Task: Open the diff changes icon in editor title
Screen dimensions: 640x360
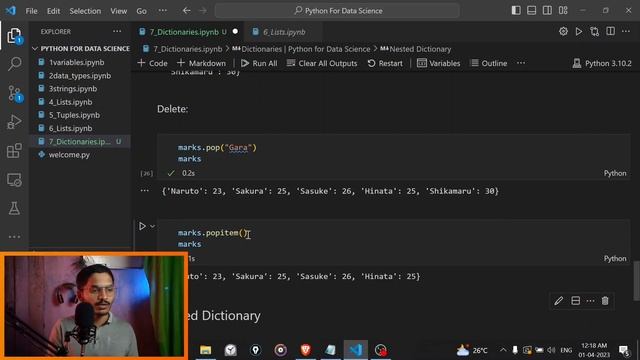Action: (x=594, y=31)
